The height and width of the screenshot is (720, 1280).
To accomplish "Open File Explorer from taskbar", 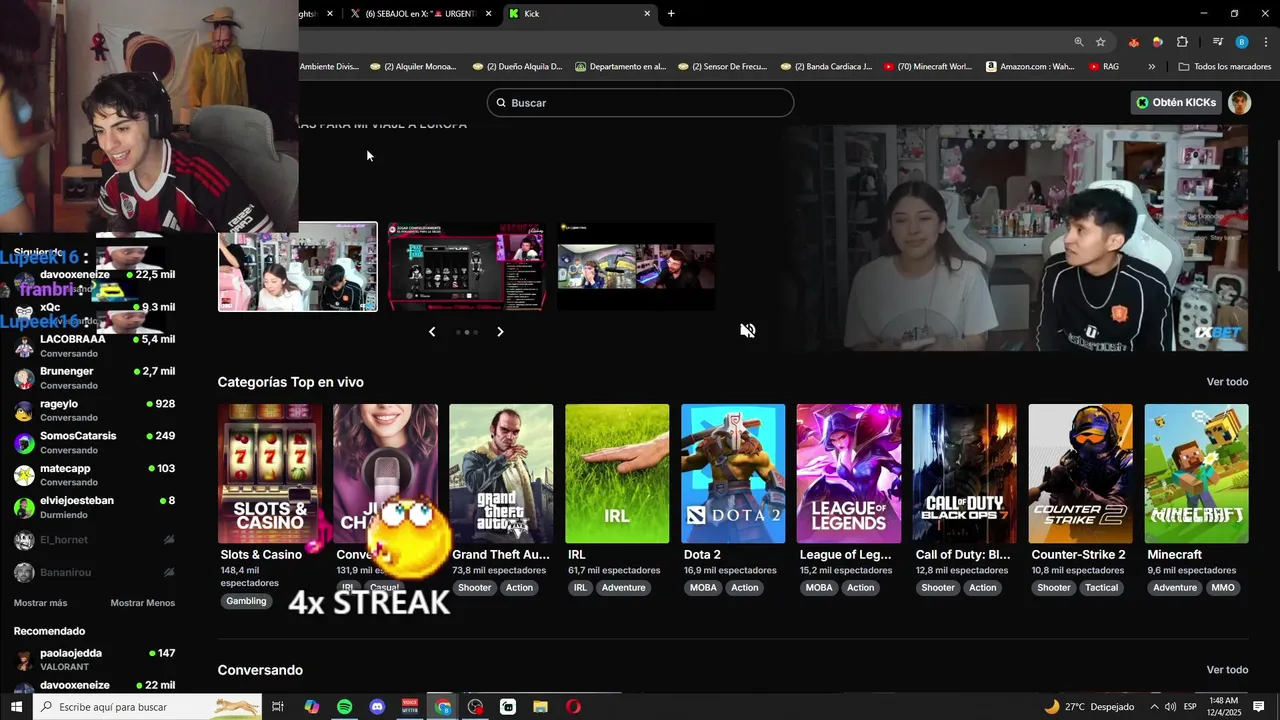I will [x=540, y=707].
